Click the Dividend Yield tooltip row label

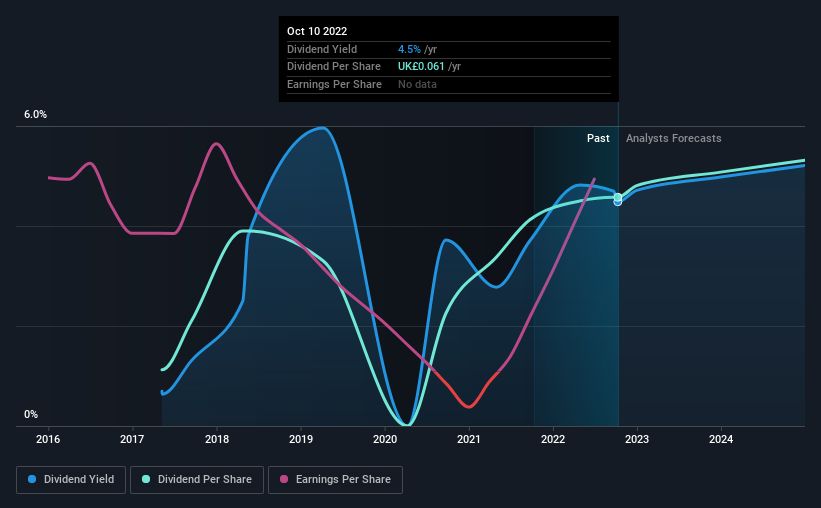(322, 49)
